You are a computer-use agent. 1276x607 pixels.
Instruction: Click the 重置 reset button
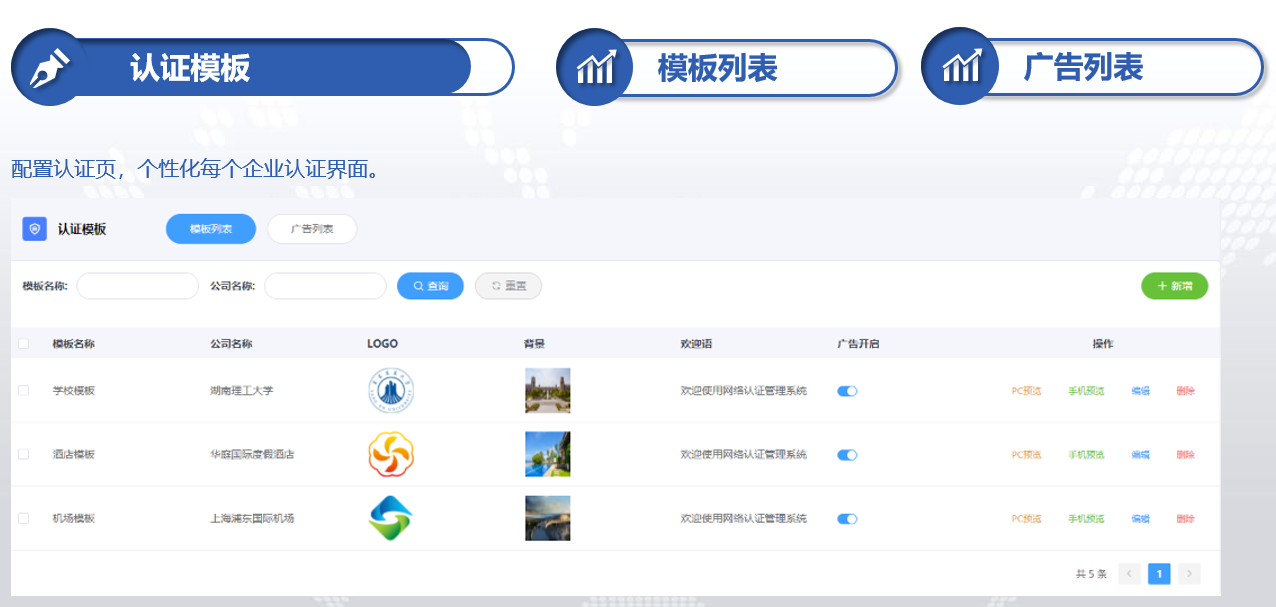click(508, 286)
